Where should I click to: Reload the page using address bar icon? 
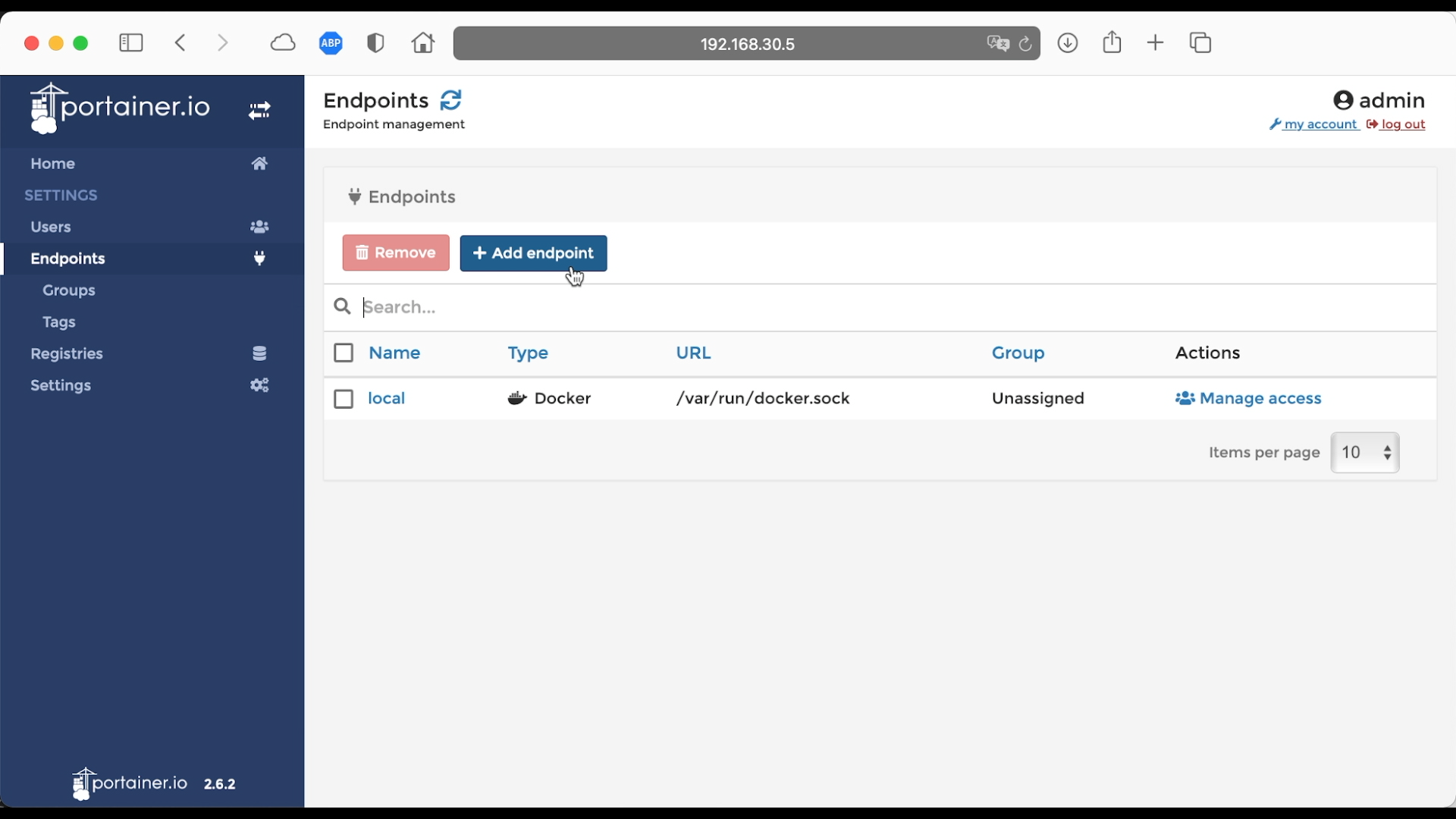point(1025,44)
